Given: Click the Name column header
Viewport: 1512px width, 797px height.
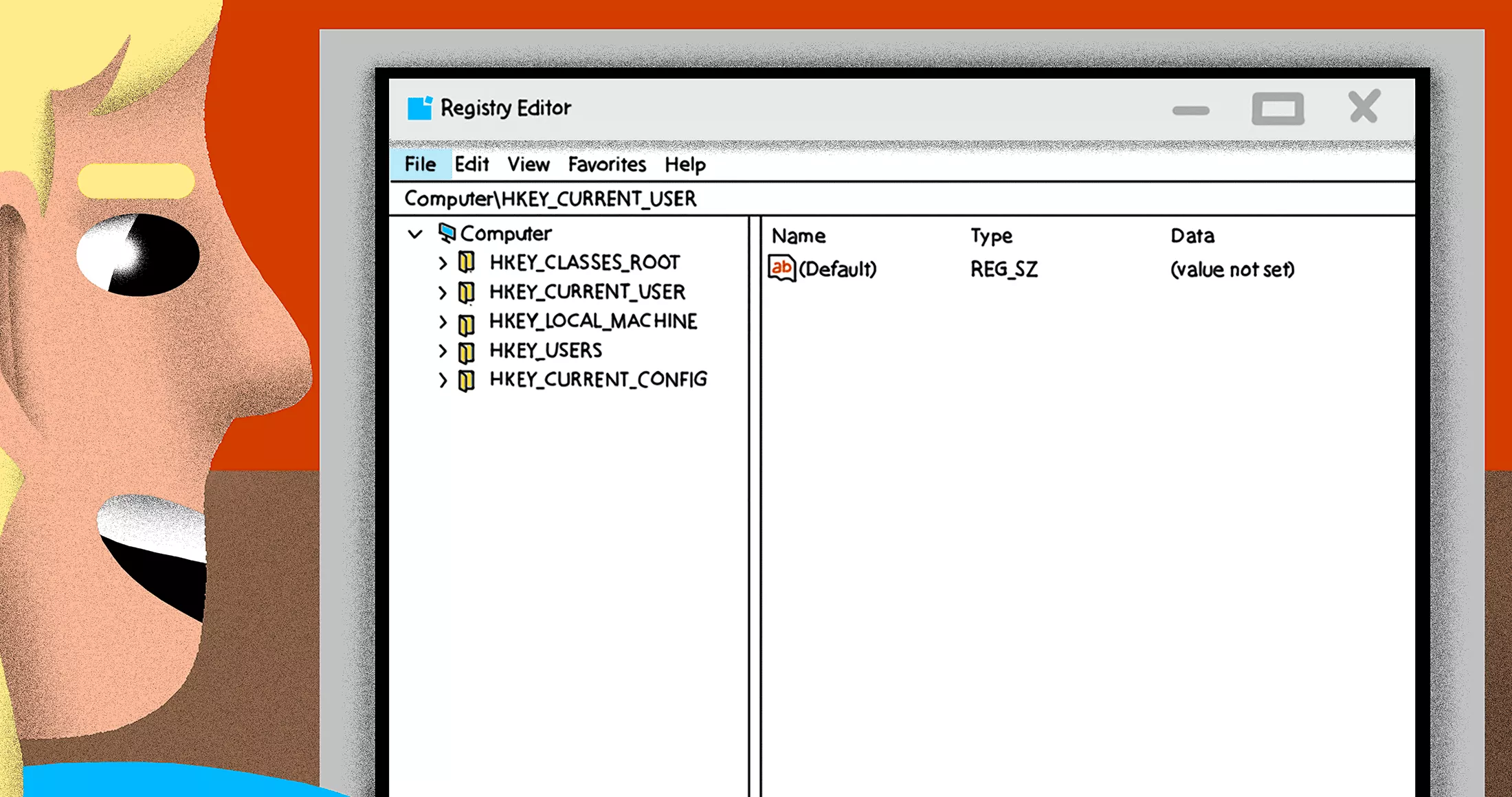Looking at the screenshot, I should pyautogui.click(x=799, y=236).
